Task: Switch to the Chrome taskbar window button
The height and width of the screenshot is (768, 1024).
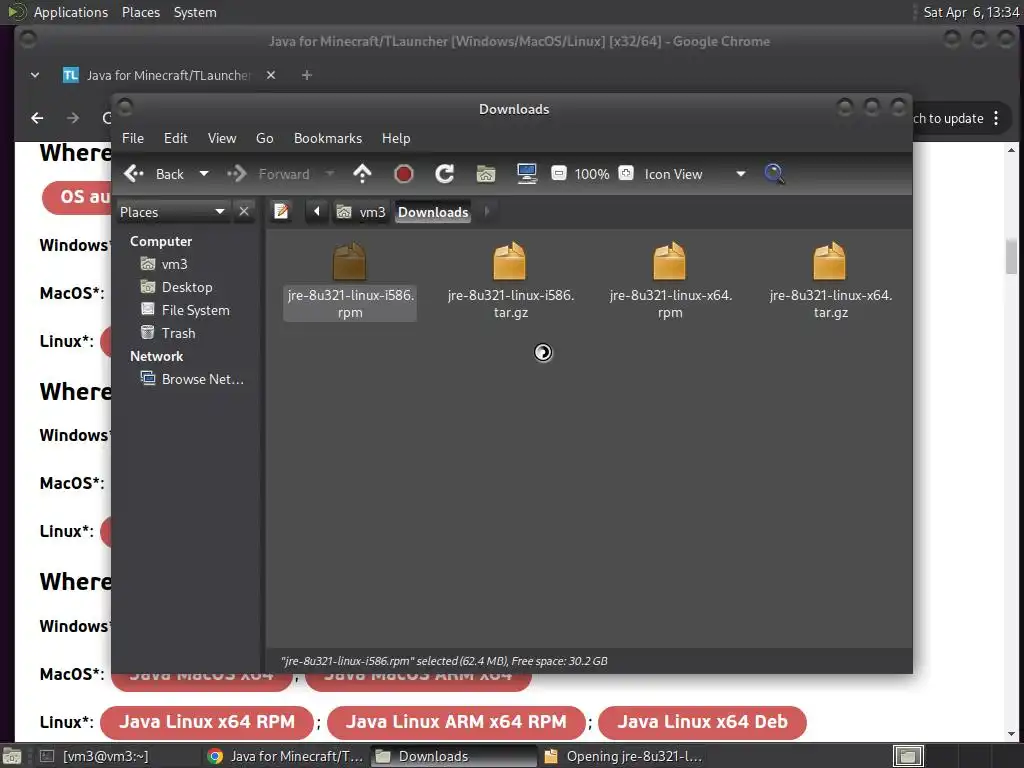Action: [x=285, y=756]
